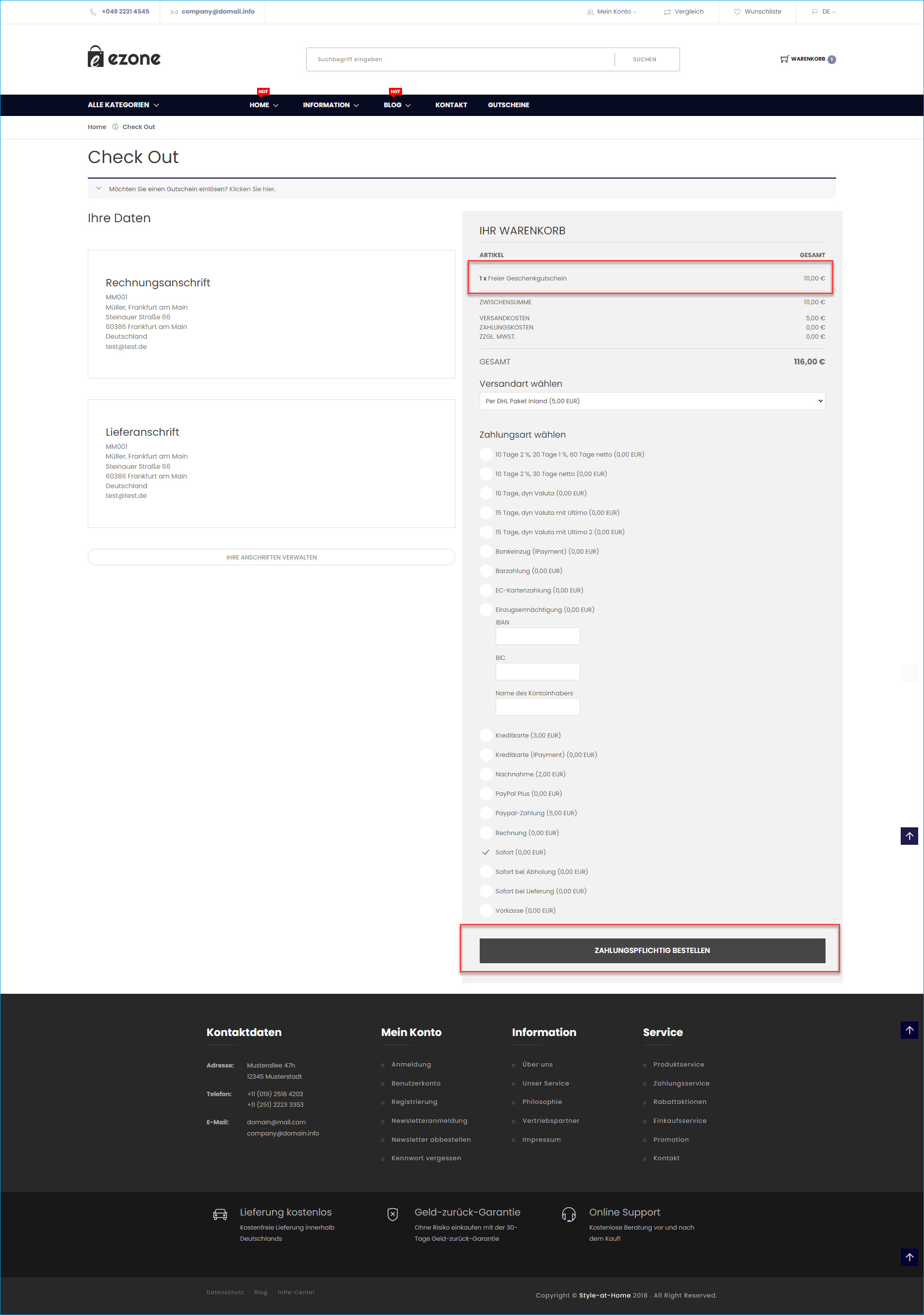Click Ihre Anschriften verwalten button
Viewport: 924px width, 1315px height.
pos(271,557)
